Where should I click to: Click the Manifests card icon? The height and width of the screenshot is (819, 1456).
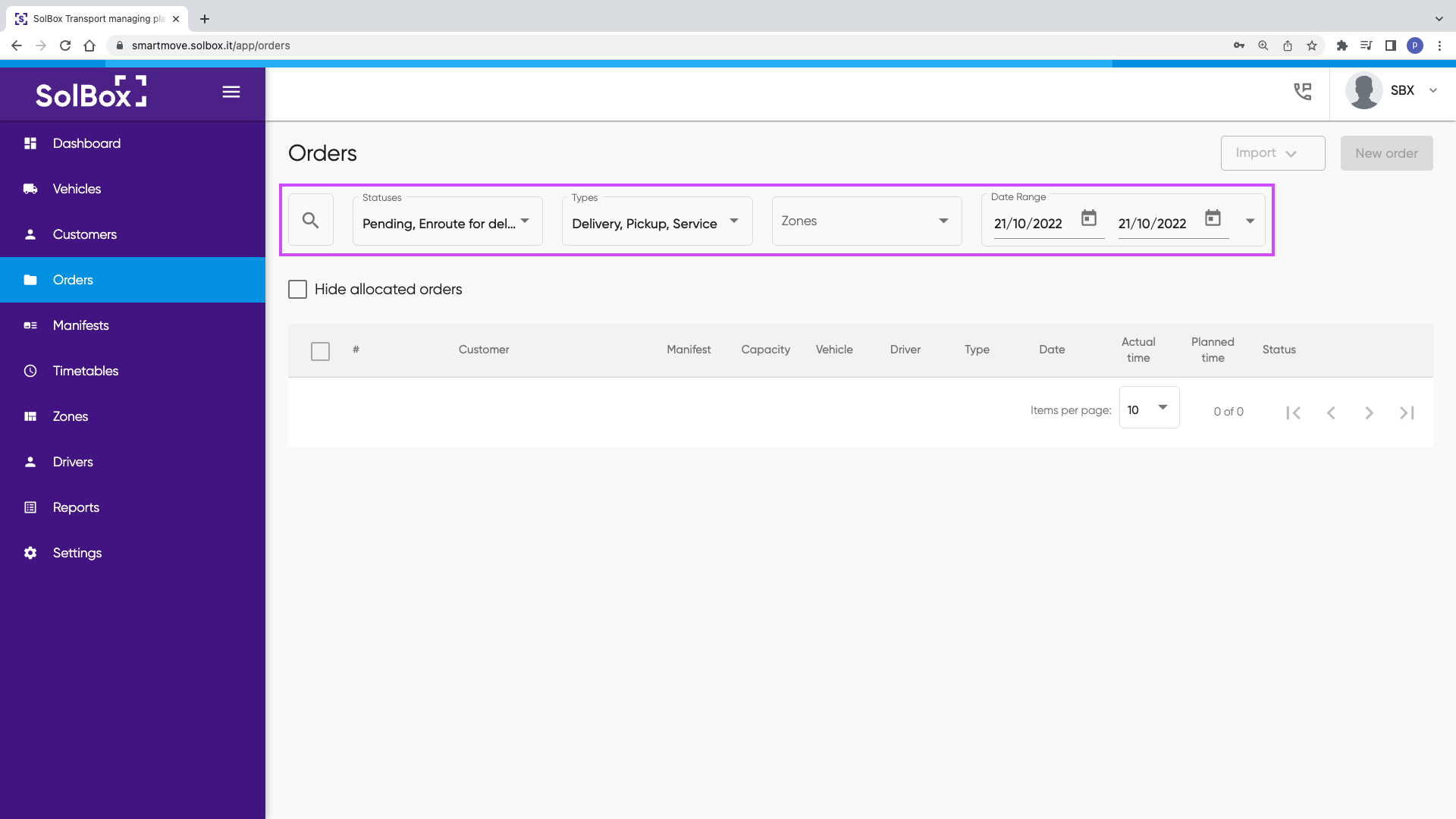pyautogui.click(x=30, y=325)
